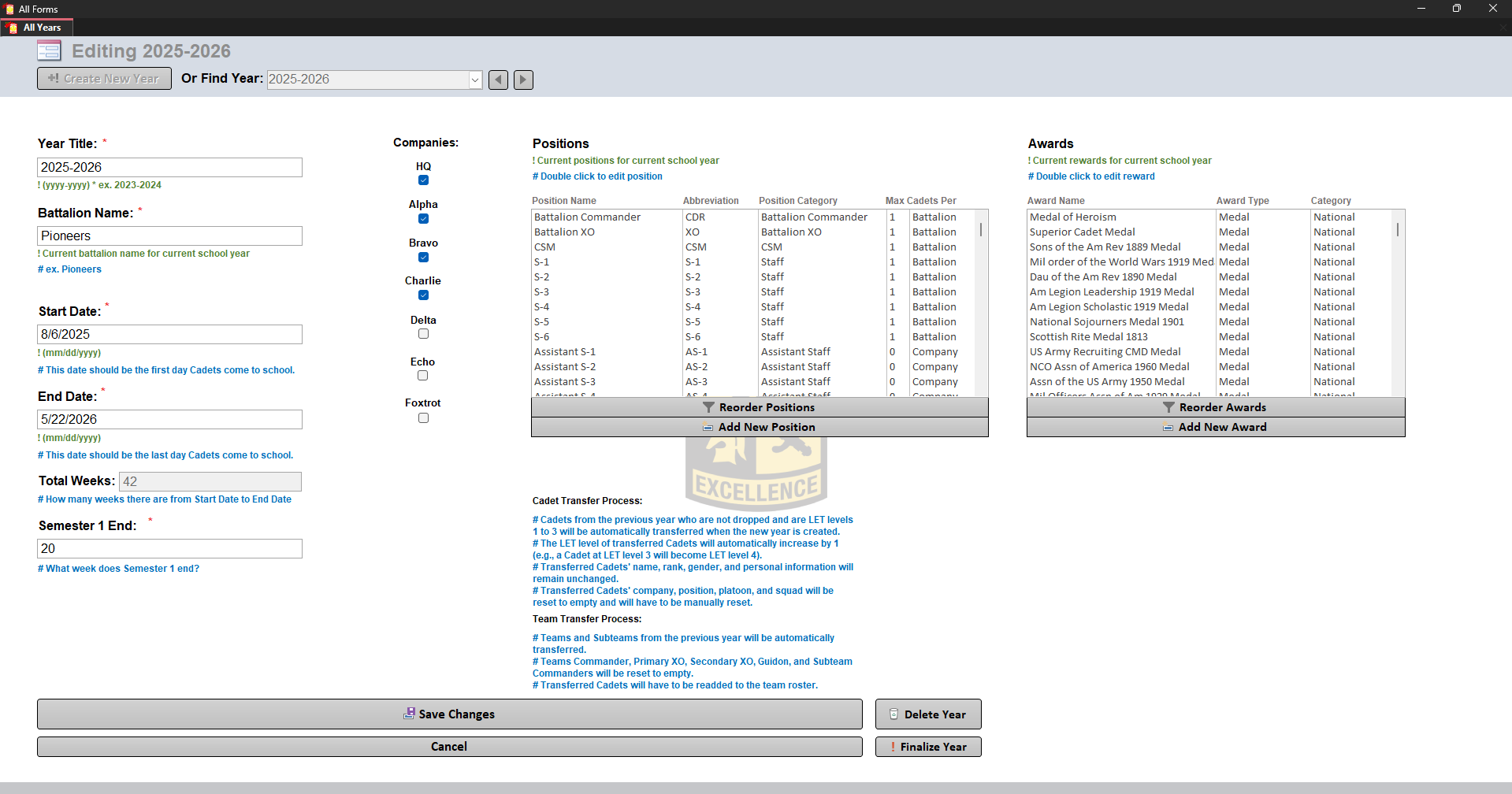Select the Assistant S-1 position
Viewport: 1512px width, 794px height.
(x=565, y=352)
